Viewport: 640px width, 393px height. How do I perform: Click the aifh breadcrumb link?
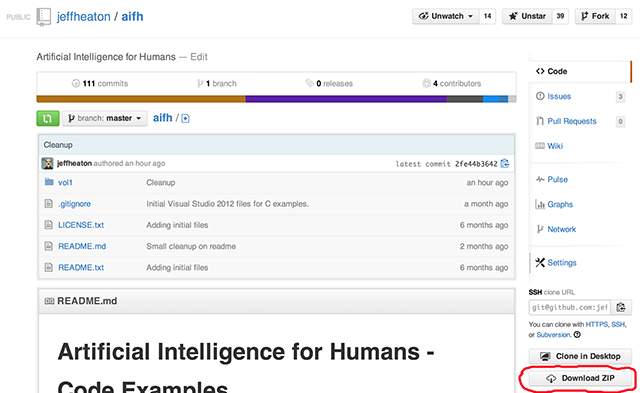coord(162,118)
